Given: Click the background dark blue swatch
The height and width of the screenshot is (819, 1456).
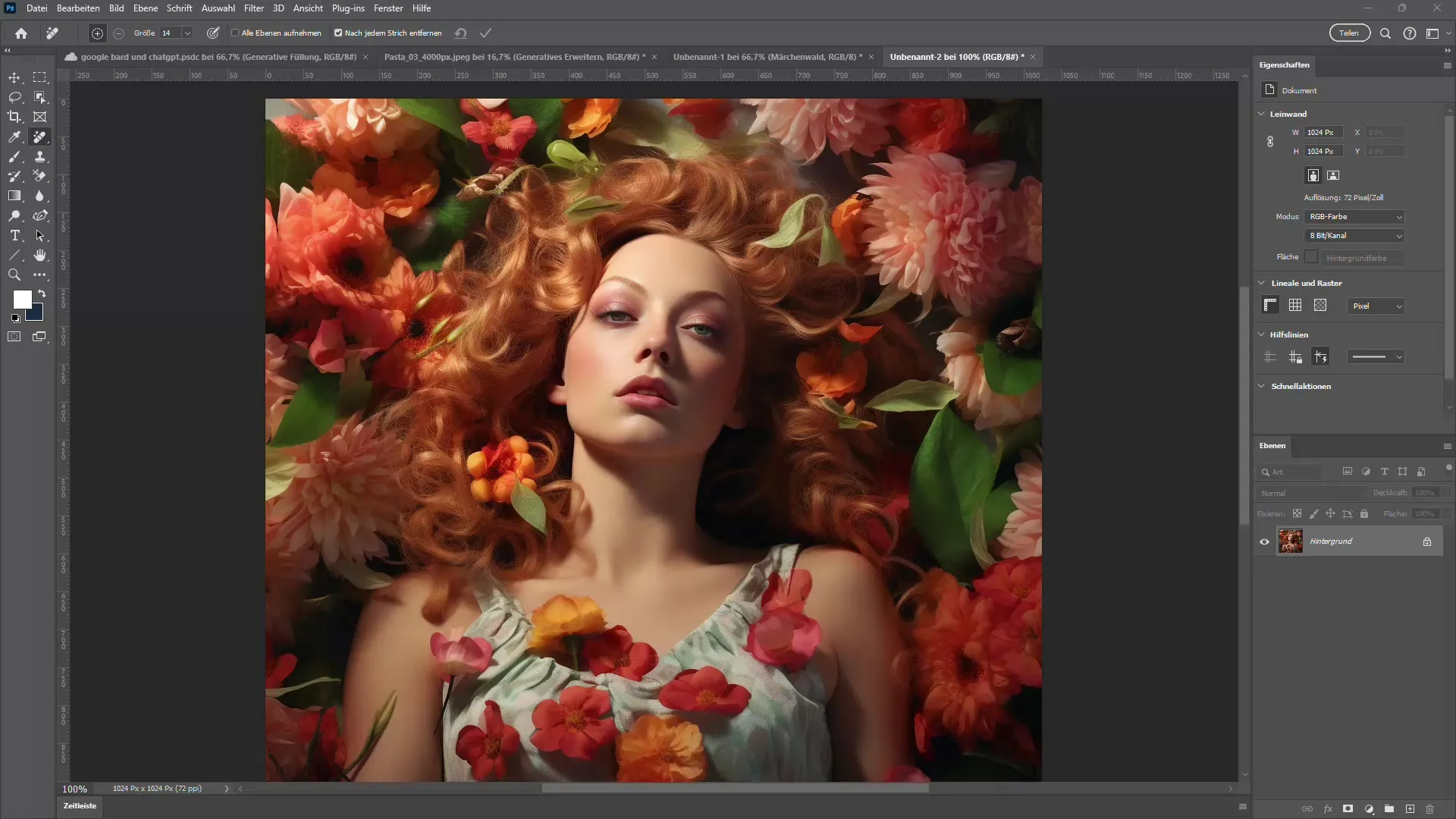Looking at the screenshot, I should (x=36, y=314).
